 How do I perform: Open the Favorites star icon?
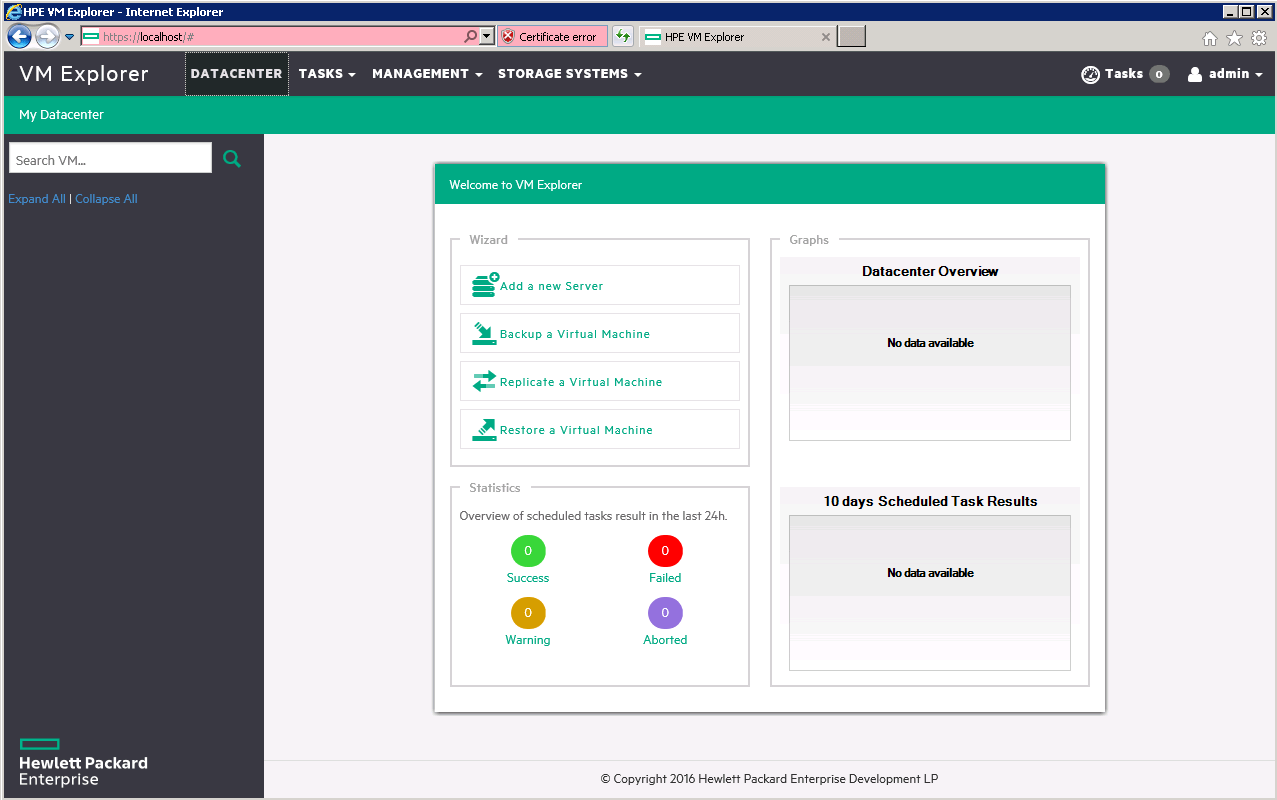1235,38
